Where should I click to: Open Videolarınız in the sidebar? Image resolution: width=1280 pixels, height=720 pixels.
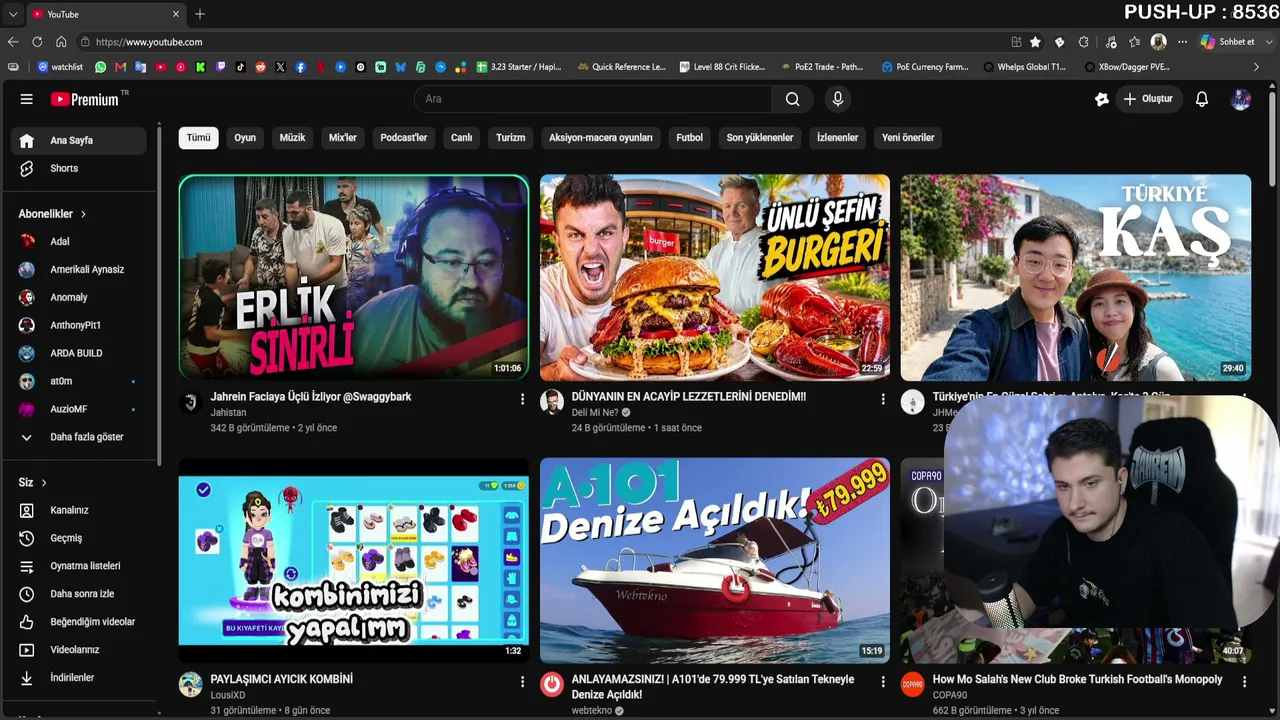tap(80, 650)
